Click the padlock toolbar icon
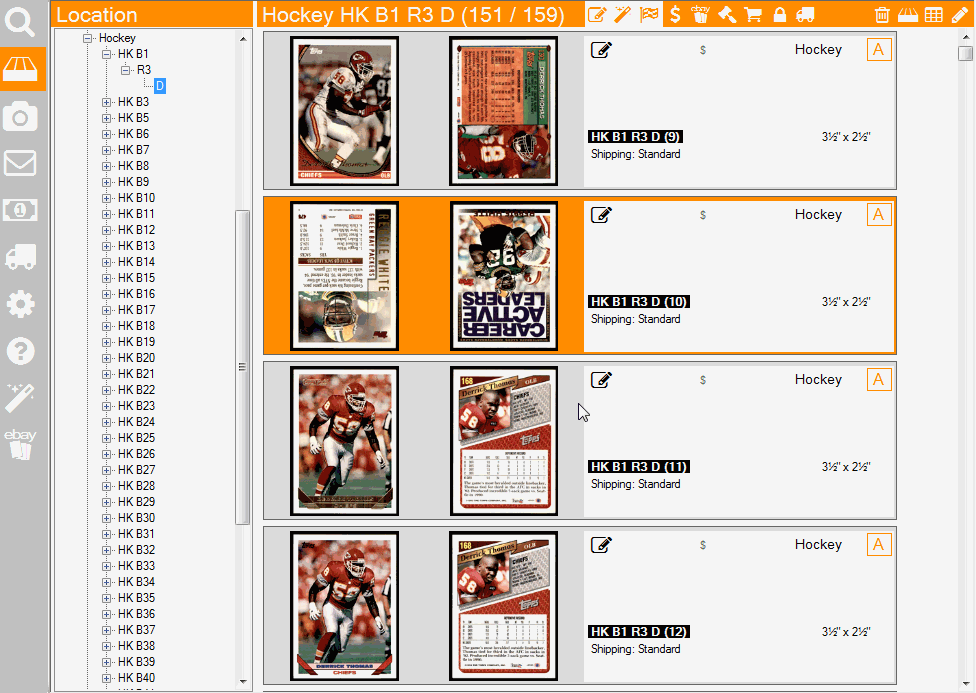The image size is (976, 693). tap(779, 14)
